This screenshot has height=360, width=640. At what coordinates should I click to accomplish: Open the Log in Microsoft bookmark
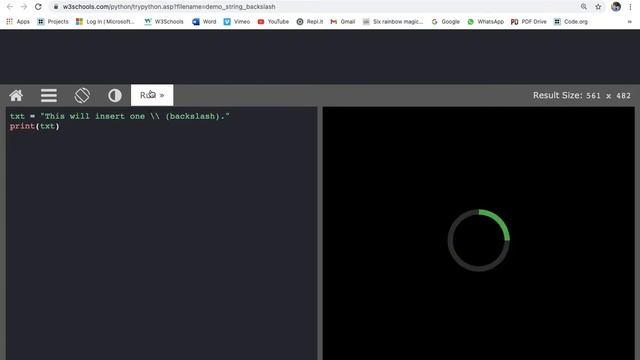(105, 22)
